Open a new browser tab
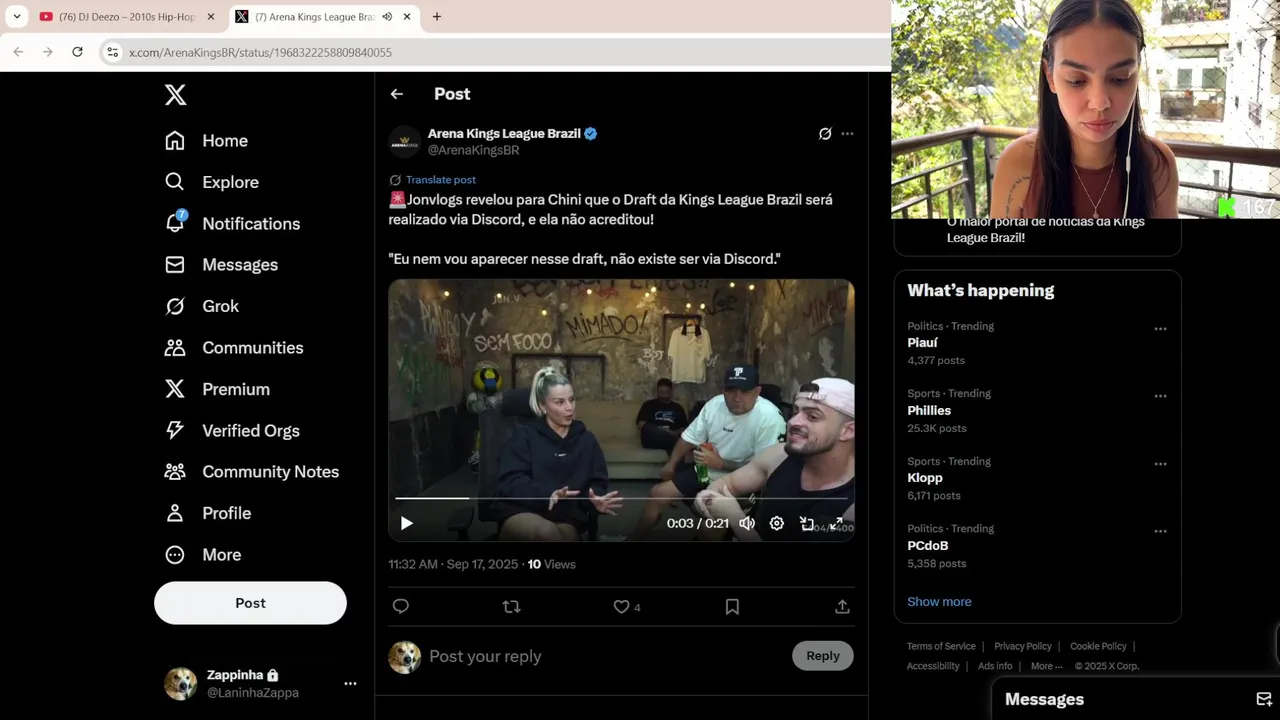This screenshot has height=720, width=1280. tap(437, 17)
